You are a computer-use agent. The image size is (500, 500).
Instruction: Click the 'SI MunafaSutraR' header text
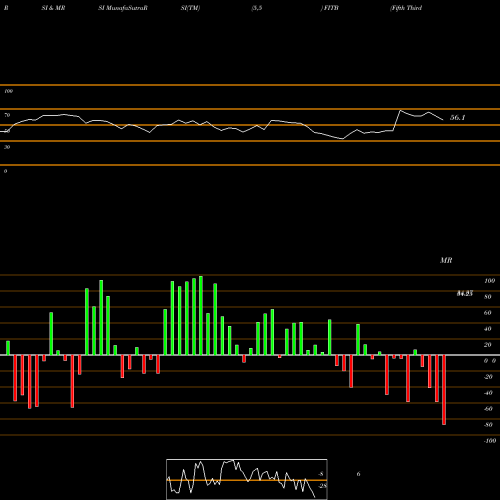pos(123,8)
